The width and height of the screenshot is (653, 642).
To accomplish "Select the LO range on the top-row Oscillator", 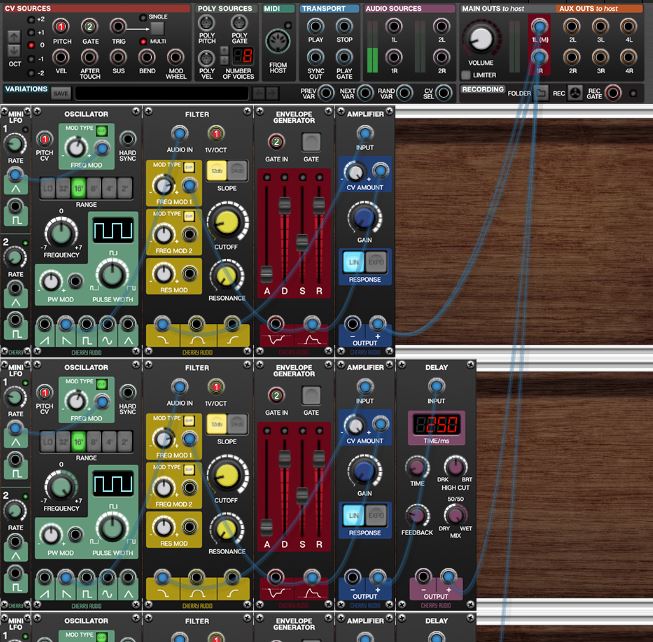I will pos(48,188).
